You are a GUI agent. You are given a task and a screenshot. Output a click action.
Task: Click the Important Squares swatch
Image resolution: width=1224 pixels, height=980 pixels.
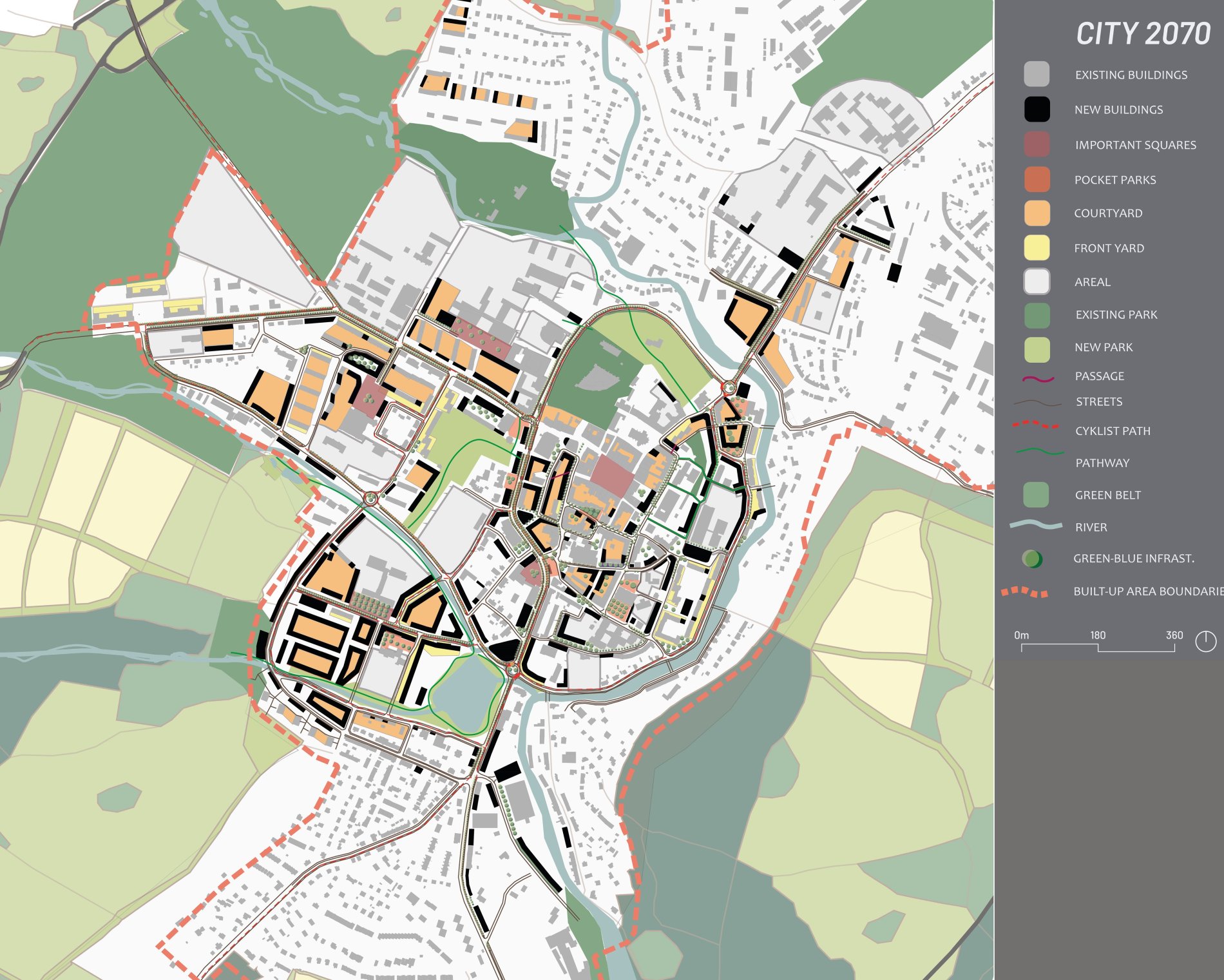tap(1037, 144)
